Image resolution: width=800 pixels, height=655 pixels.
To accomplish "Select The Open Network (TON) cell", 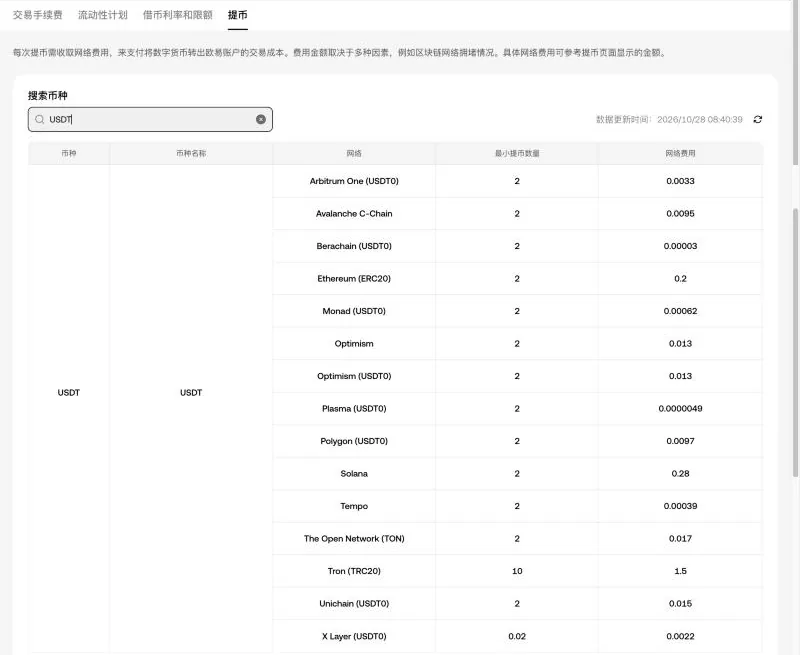I will [354, 539].
